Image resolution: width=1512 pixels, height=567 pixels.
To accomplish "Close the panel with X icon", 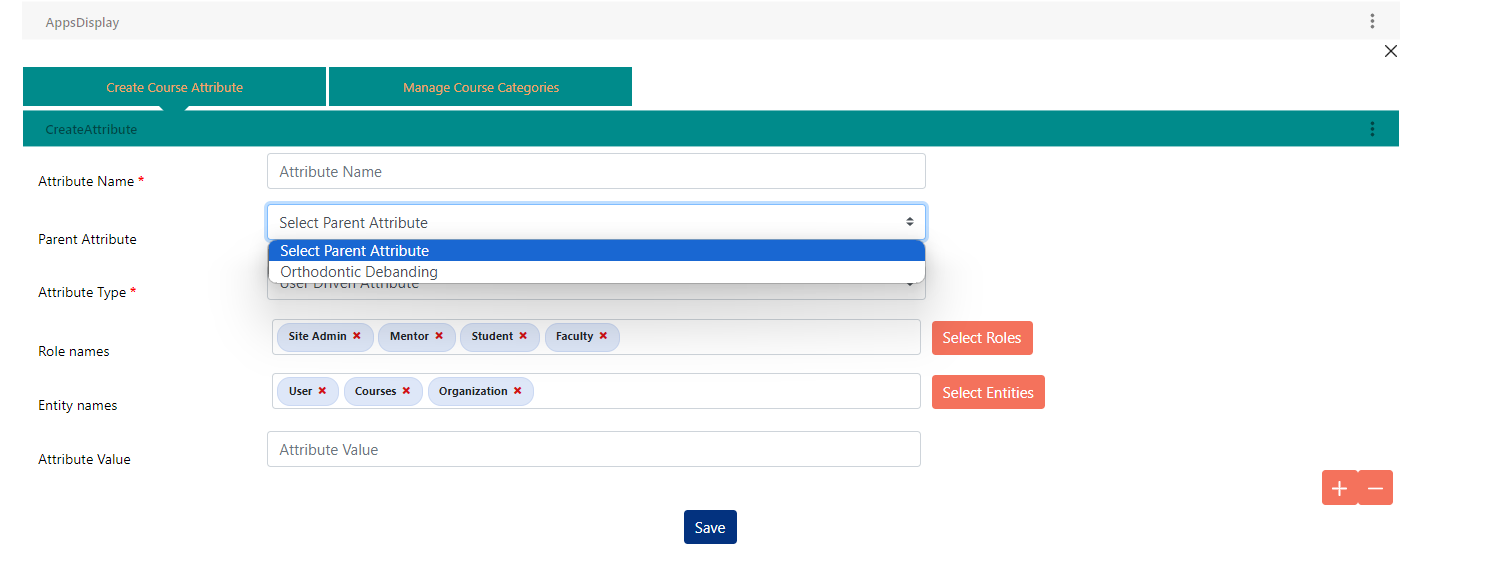I will [1390, 51].
